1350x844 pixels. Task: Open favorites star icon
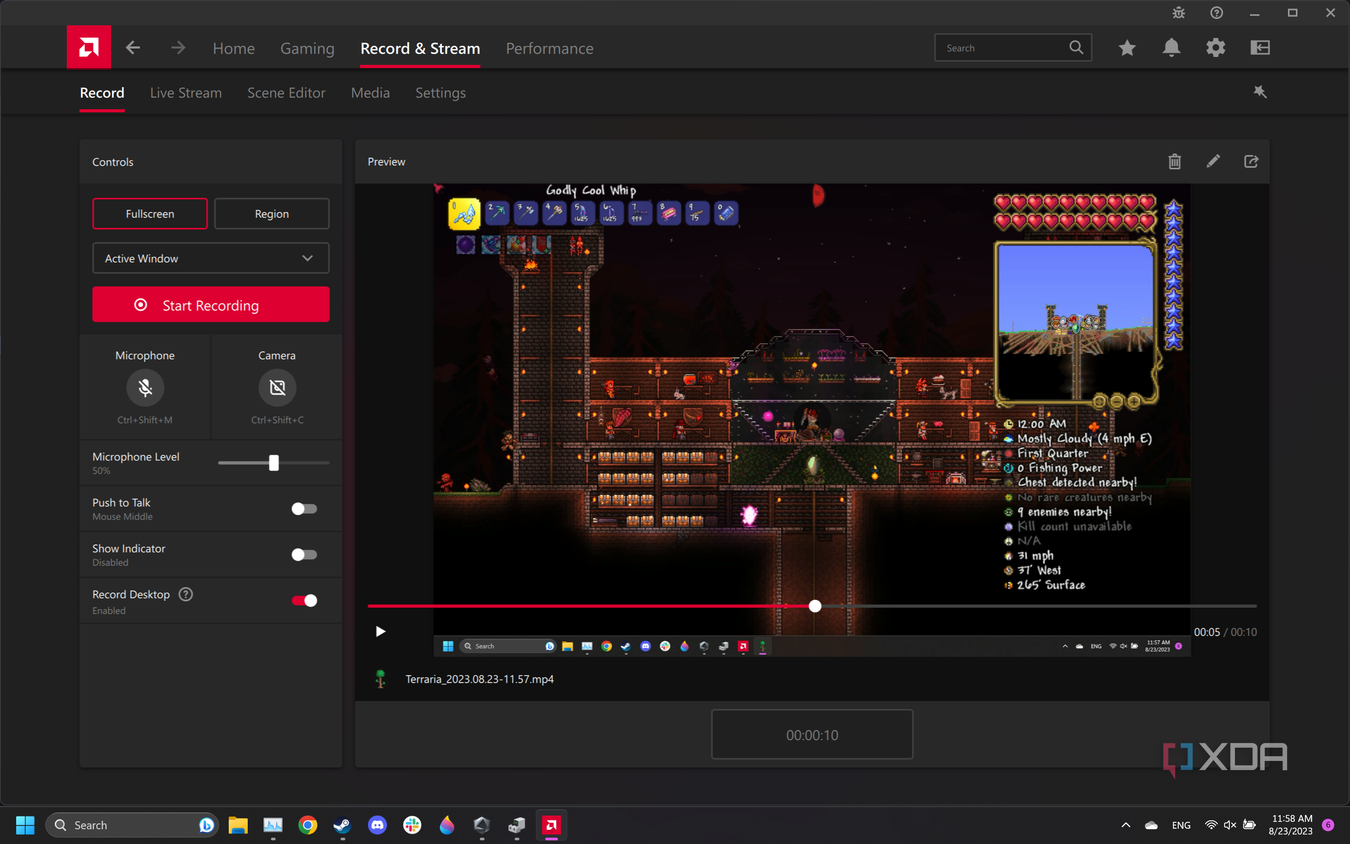(x=1127, y=48)
